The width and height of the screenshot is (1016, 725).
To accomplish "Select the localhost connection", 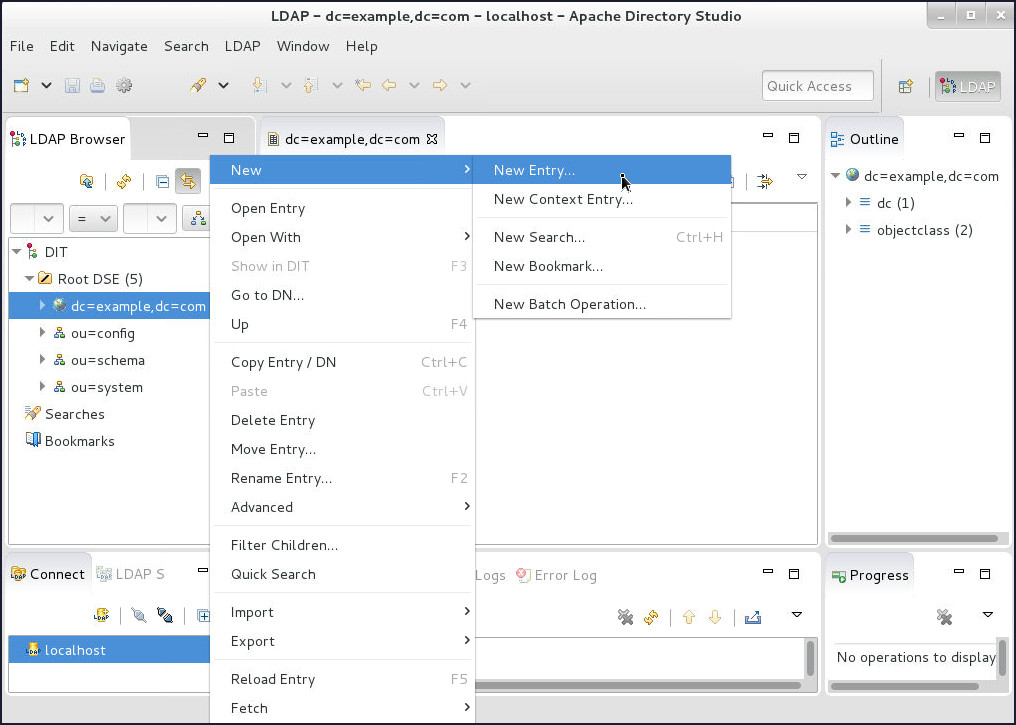I will (x=110, y=650).
